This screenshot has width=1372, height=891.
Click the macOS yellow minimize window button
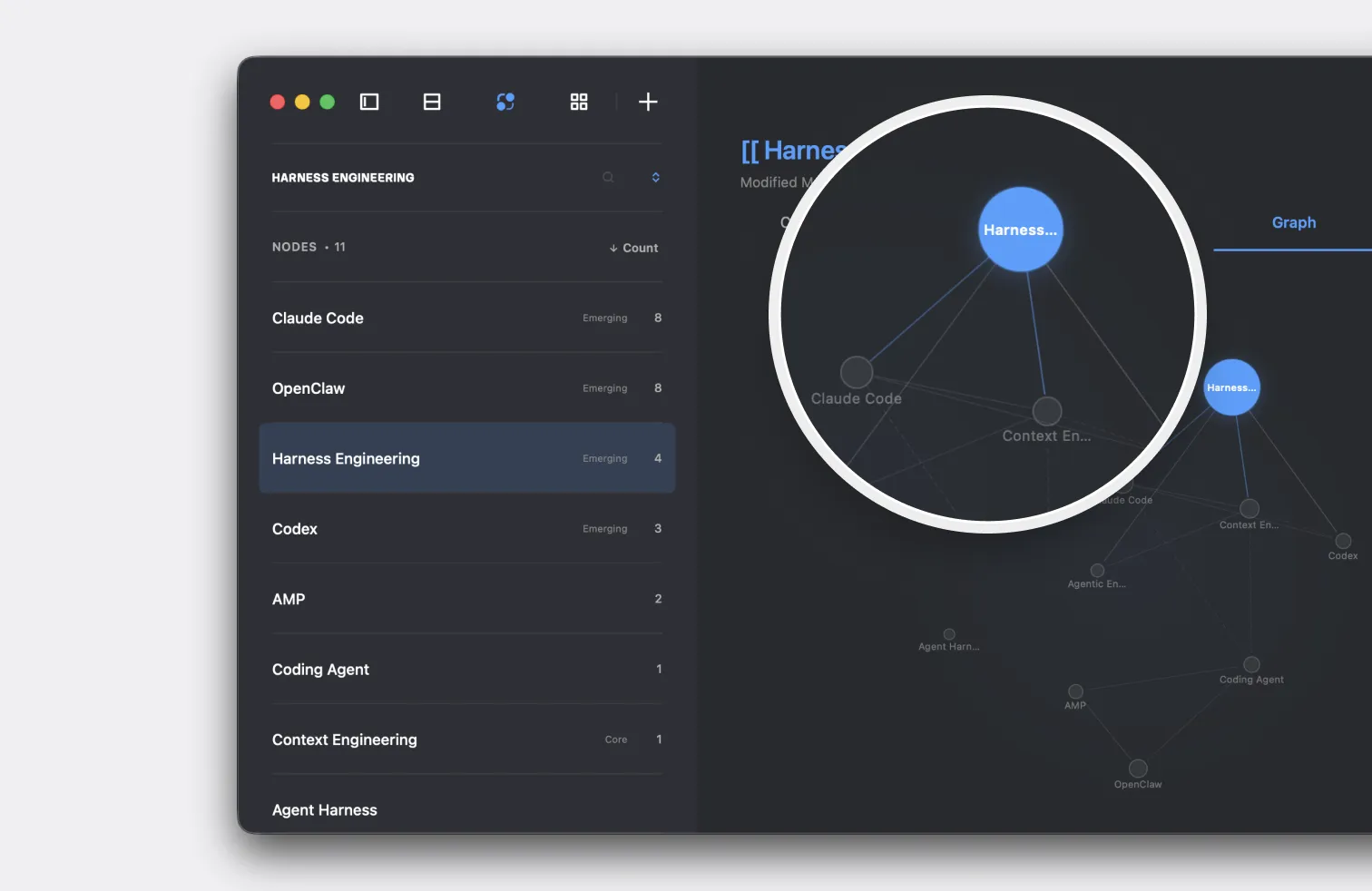302,102
